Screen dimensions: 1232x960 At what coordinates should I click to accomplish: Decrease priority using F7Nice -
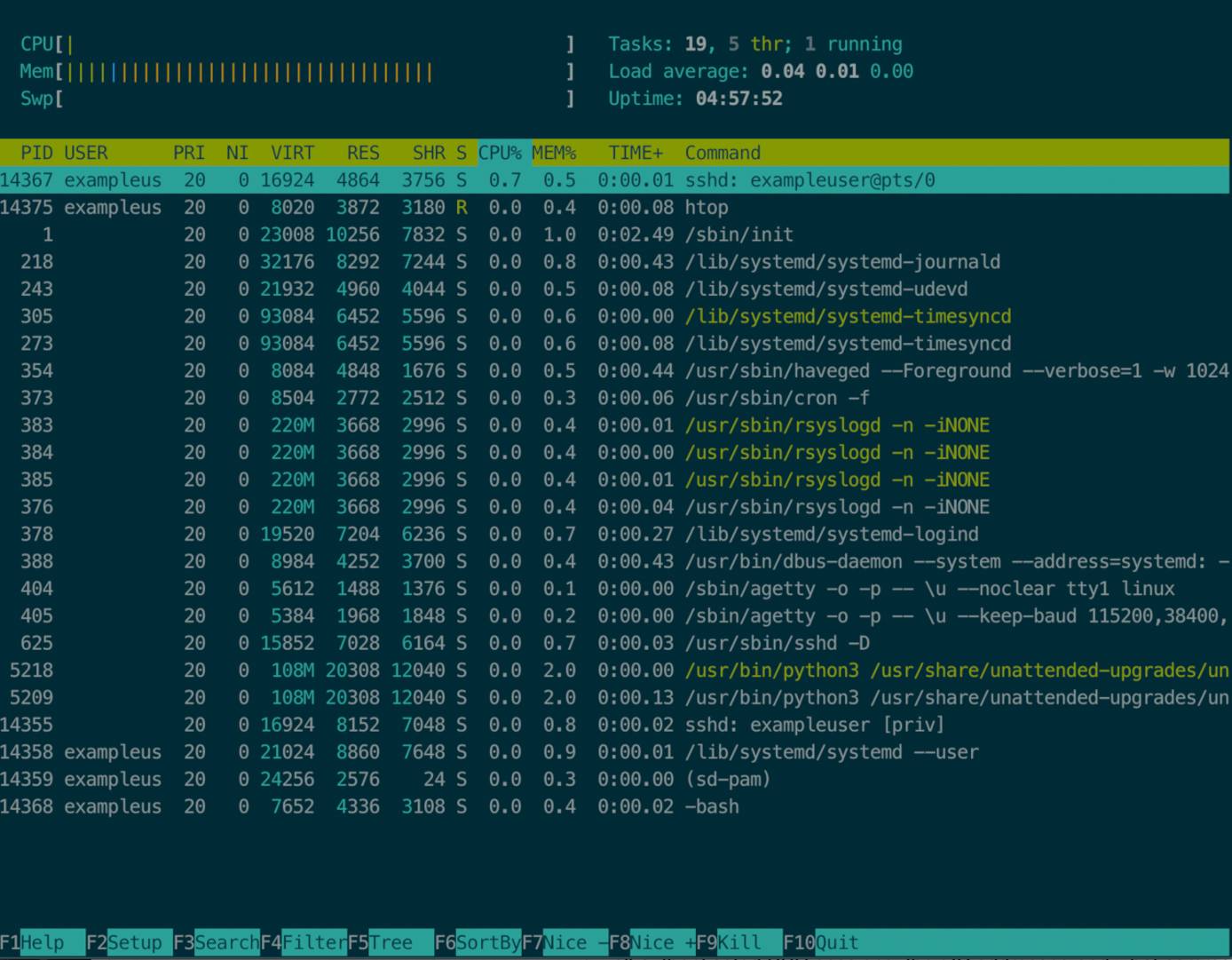pyautogui.click(x=564, y=942)
